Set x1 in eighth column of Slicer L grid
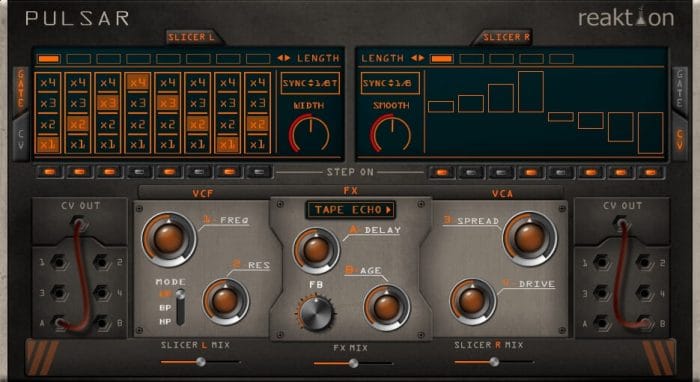This screenshot has width=700, height=382. [258, 145]
